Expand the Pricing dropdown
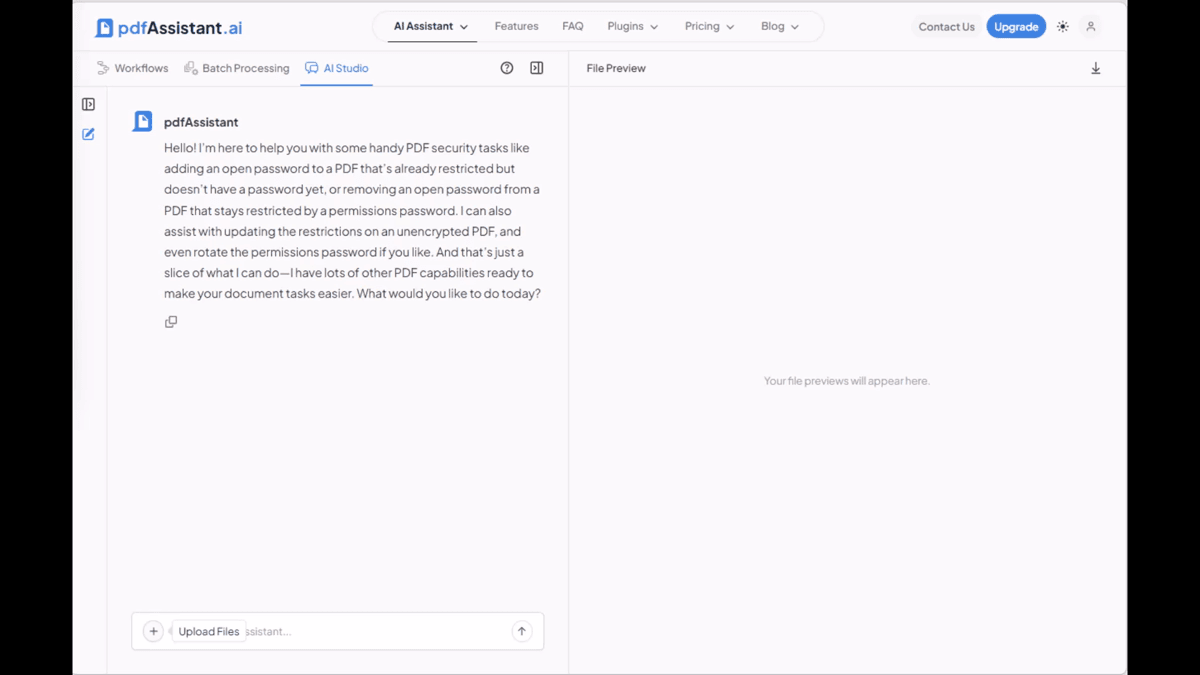 click(x=709, y=26)
